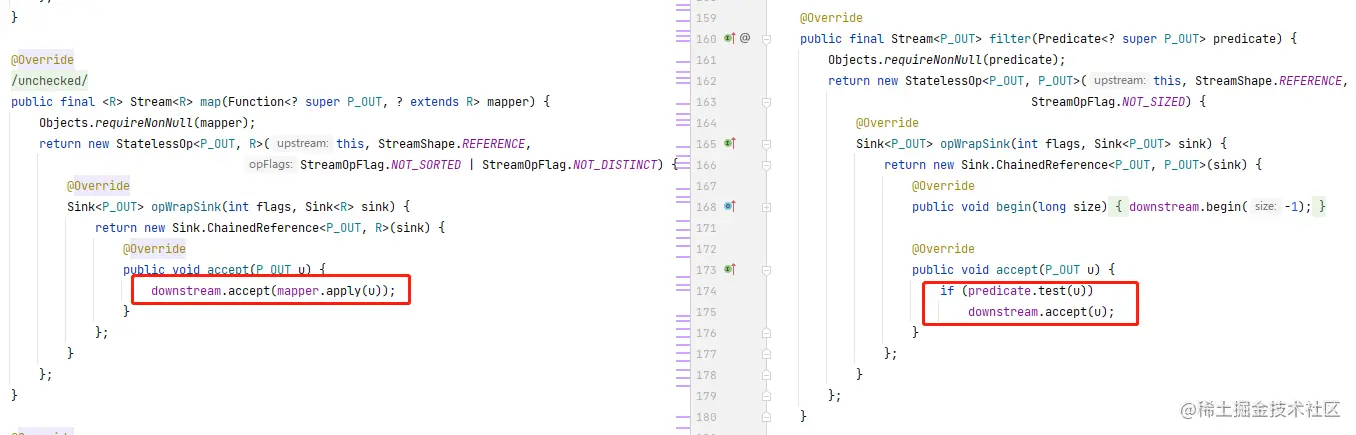The height and width of the screenshot is (435, 1356).
Task: Click line number 162
Action: 706,81
